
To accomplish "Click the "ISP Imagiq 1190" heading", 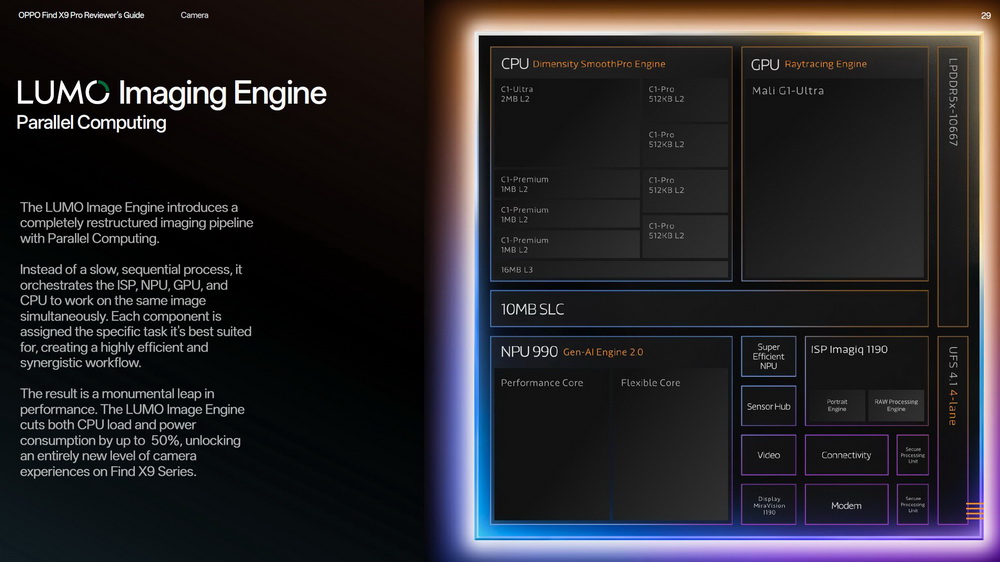I will (x=849, y=350).
